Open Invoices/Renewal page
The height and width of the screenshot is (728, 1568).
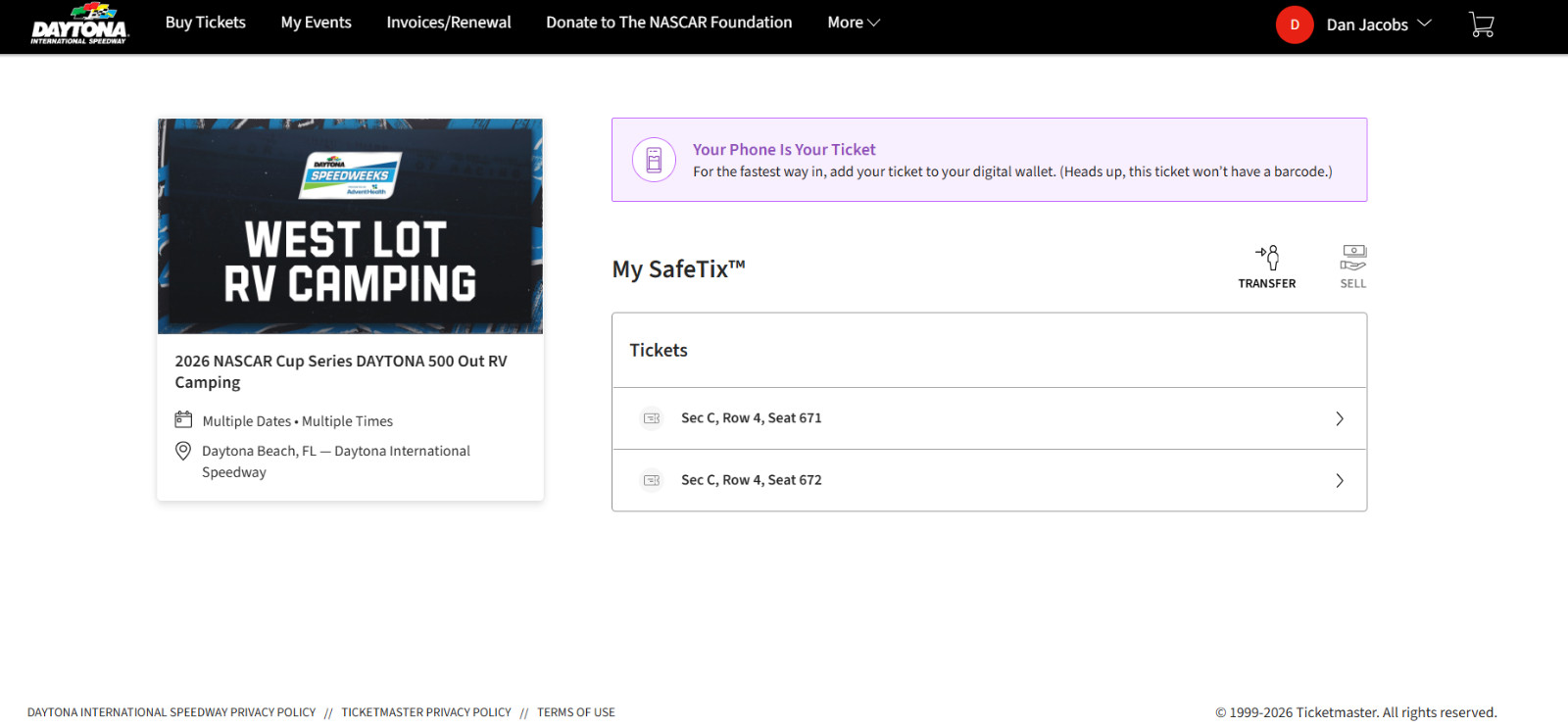(x=449, y=23)
